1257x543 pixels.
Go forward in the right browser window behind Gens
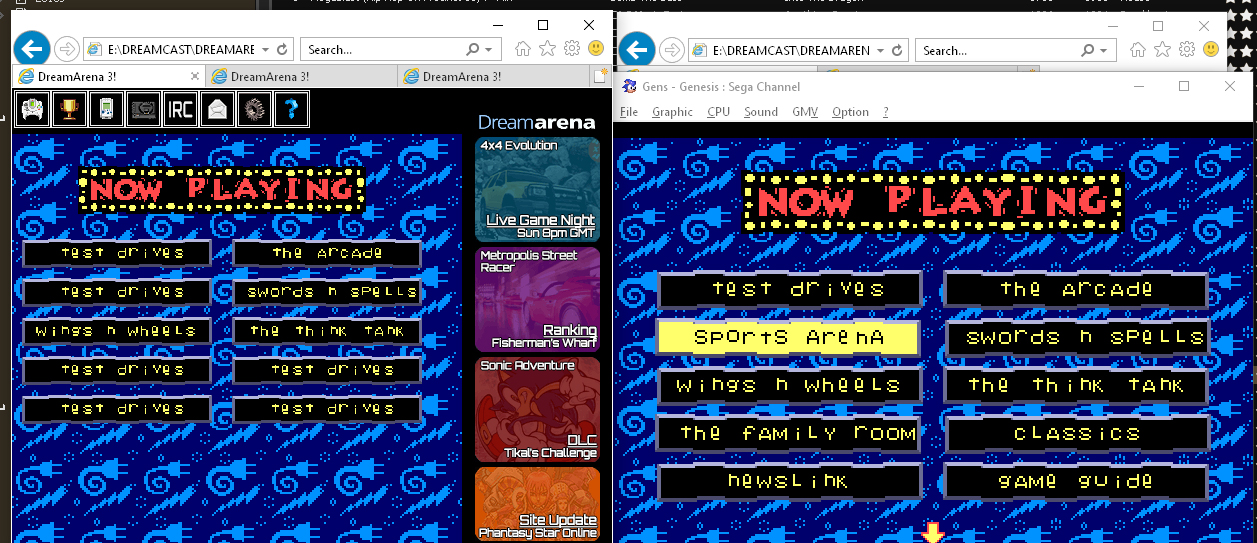click(672, 50)
